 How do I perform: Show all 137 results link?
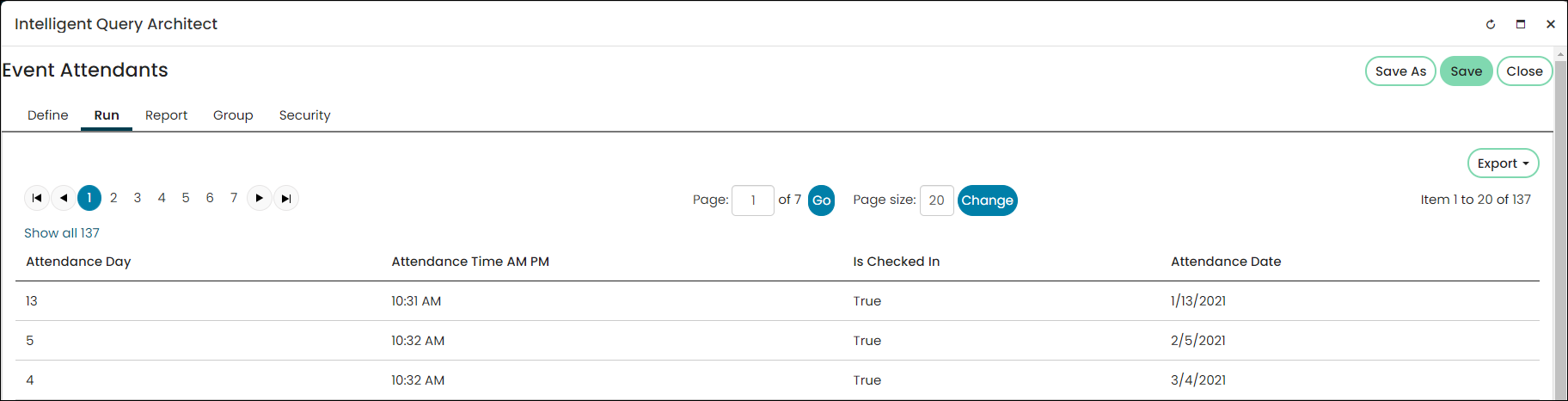[62, 233]
